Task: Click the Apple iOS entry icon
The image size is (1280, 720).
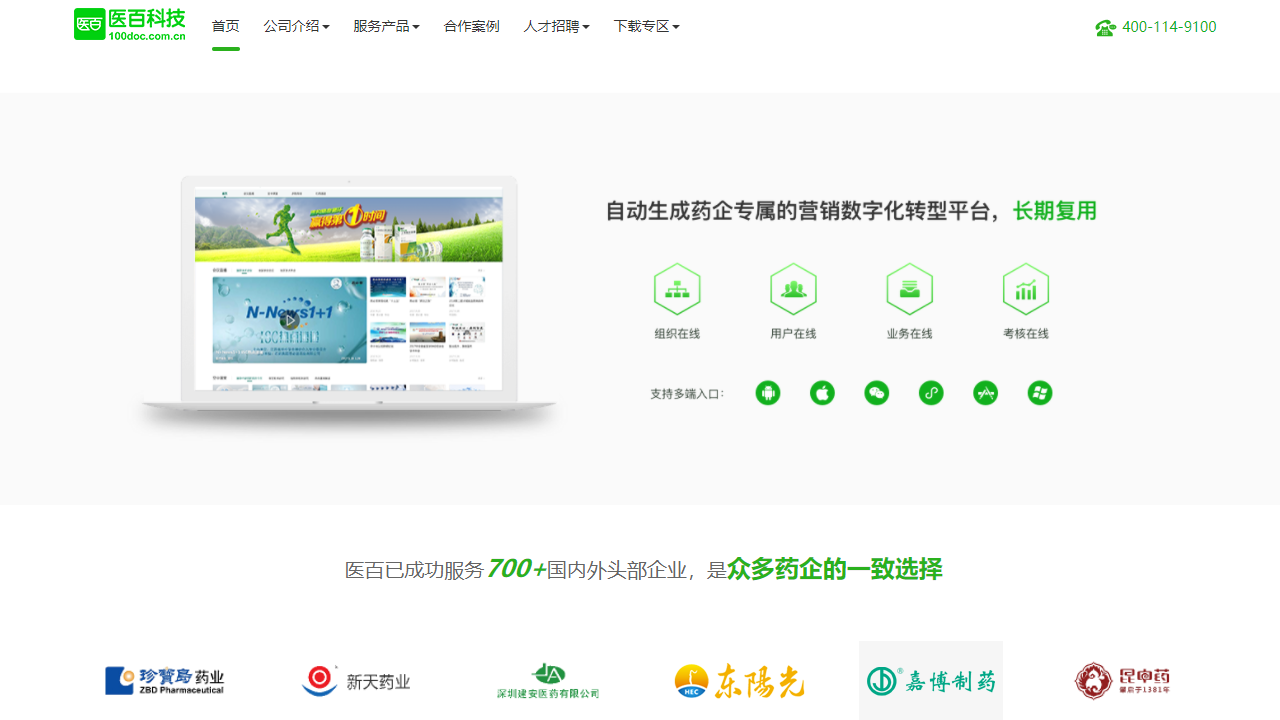Action: point(822,393)
